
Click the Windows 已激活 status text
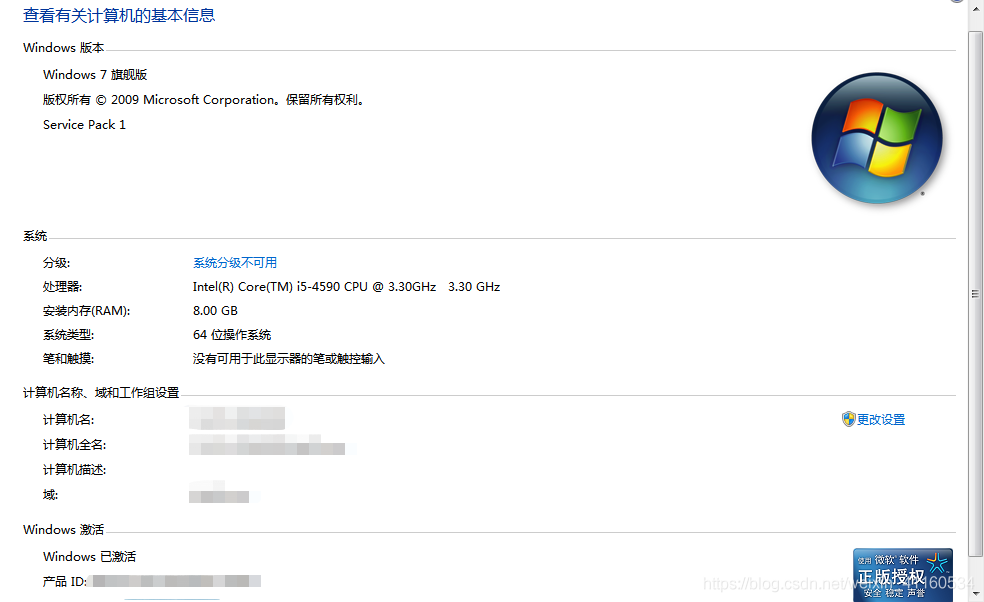point(89,557)
